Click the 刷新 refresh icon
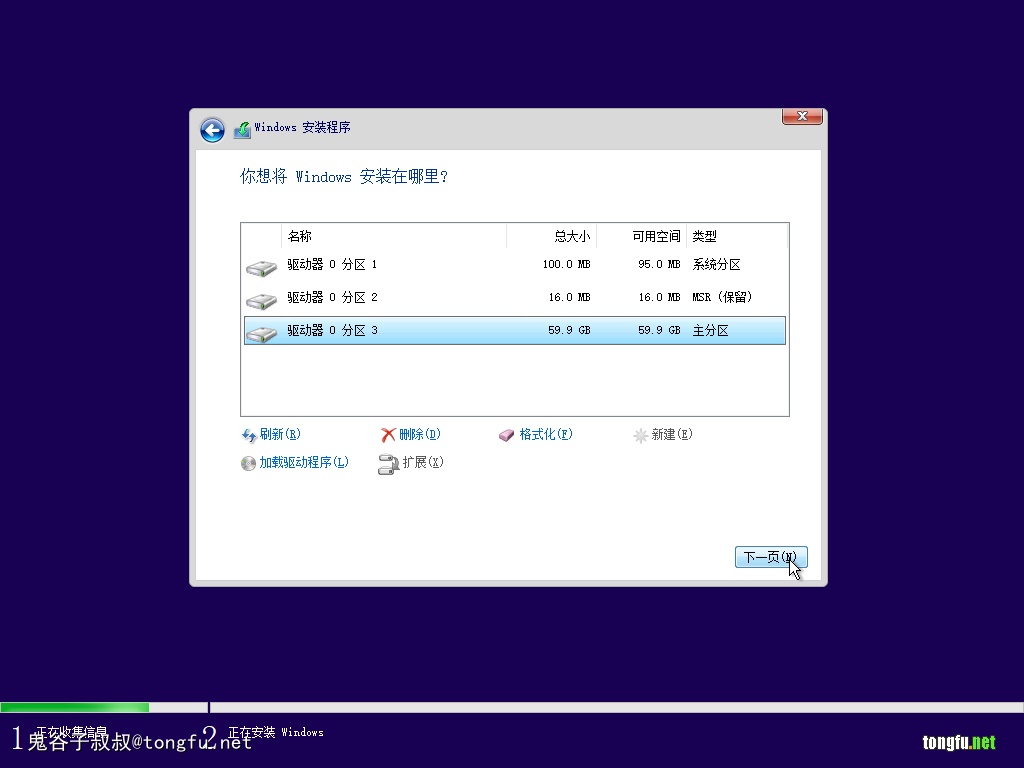This screenshot has height=768, width=1024. (249, 435)
